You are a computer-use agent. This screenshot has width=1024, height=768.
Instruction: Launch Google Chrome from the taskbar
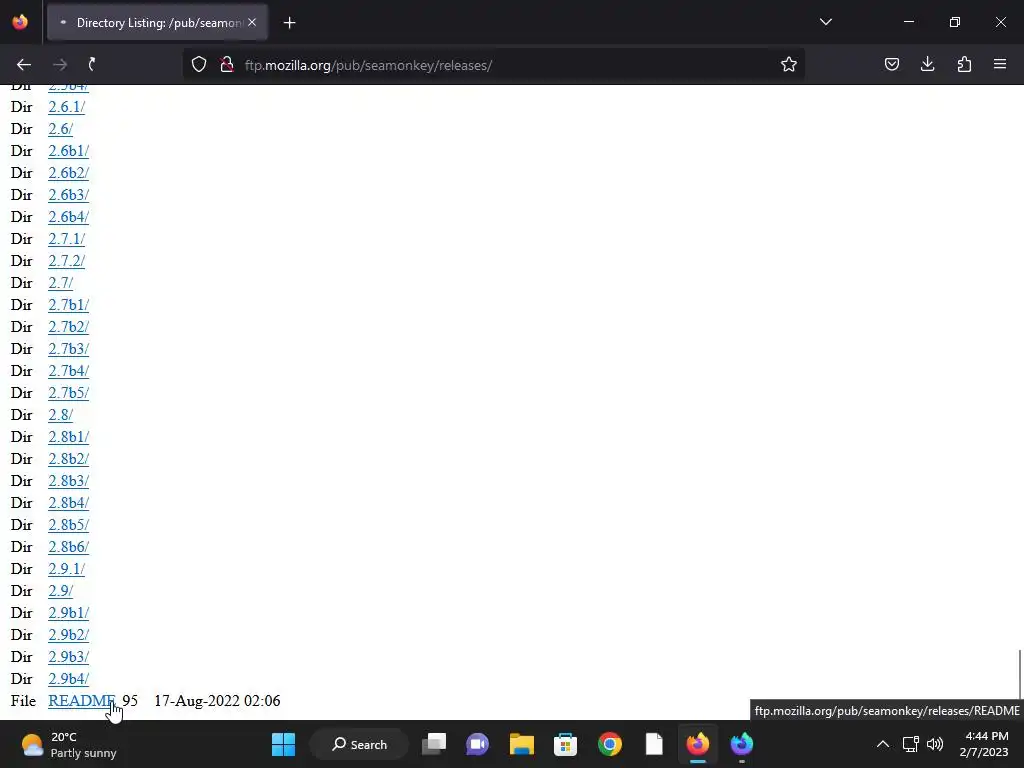pyautogui.click(x=610, y=744)
